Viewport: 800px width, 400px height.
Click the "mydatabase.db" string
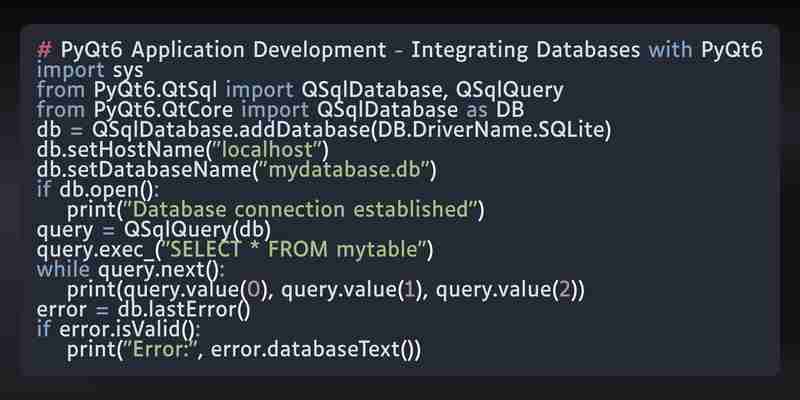(345, 170)
